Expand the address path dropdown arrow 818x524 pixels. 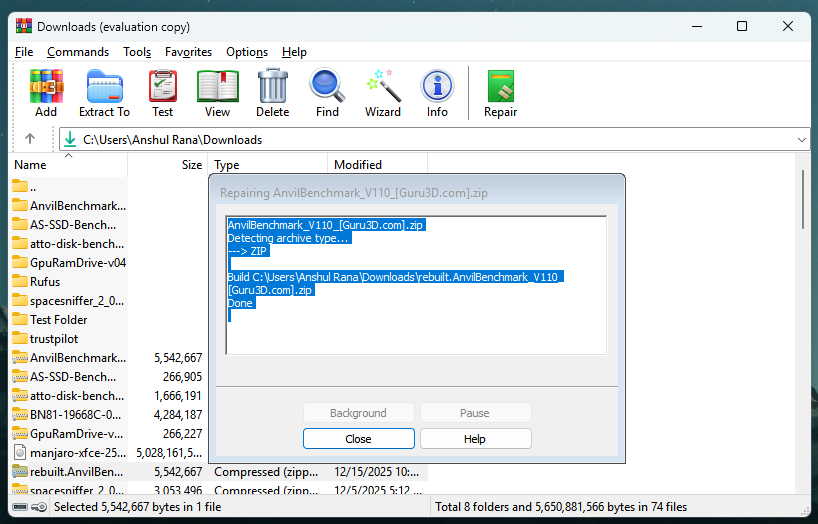pos(802,140)
